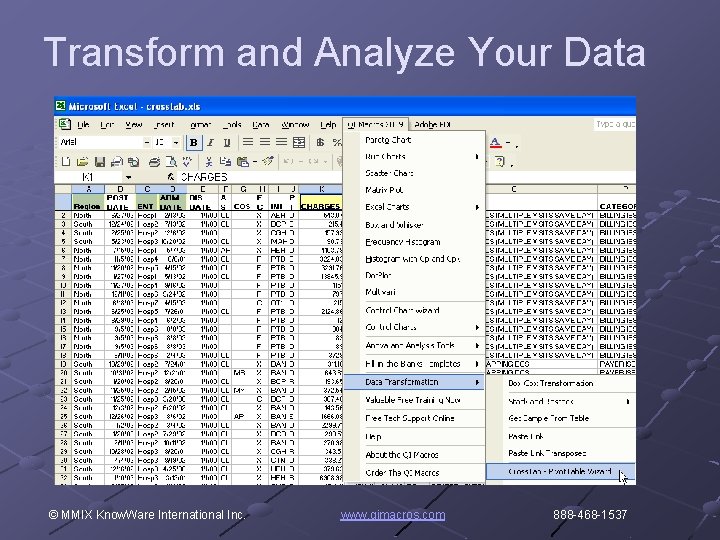Open the Insert menu

[x=164, y=124]
